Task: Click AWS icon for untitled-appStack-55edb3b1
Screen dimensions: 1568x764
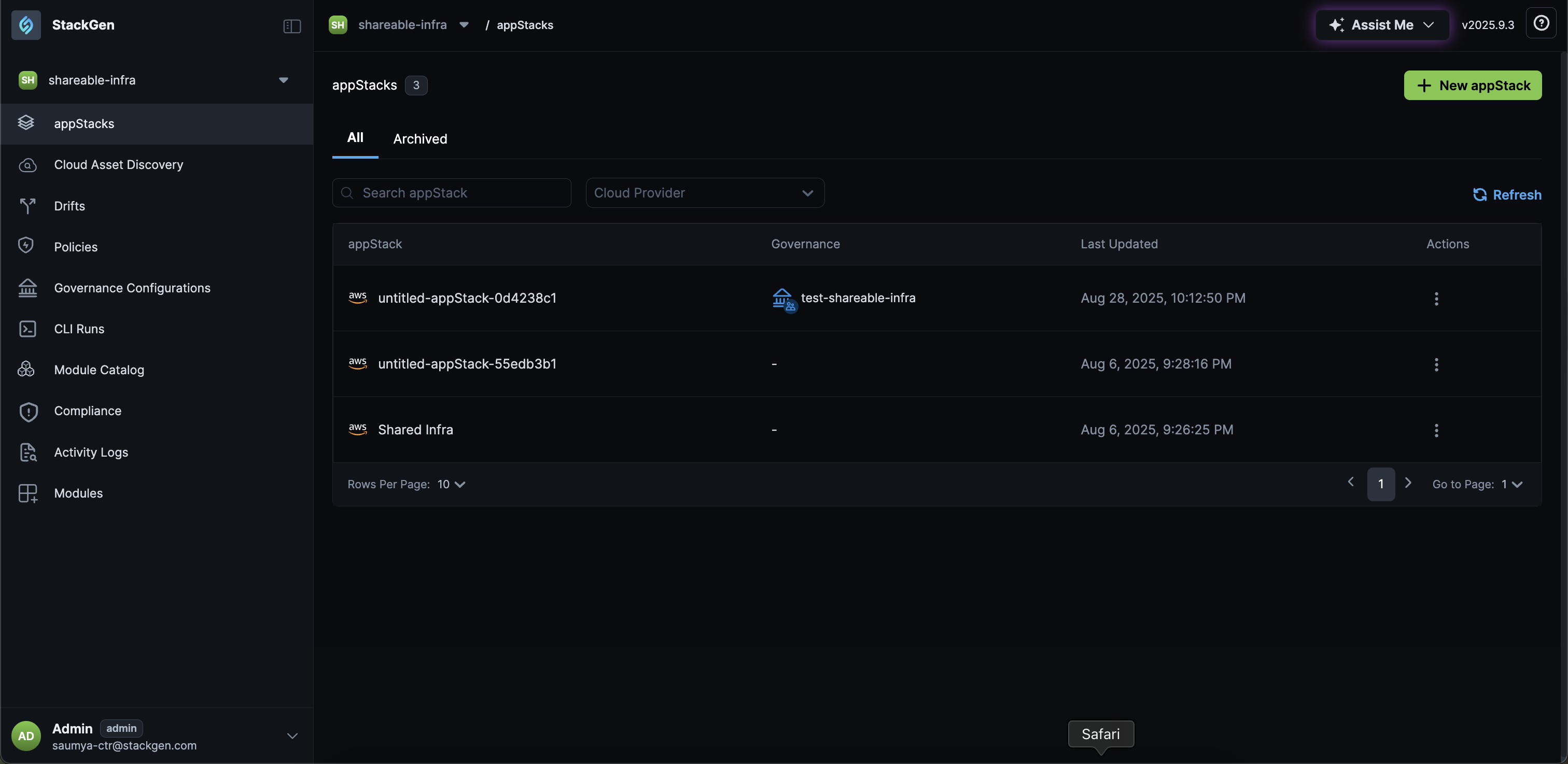Action: pos(358,363)
